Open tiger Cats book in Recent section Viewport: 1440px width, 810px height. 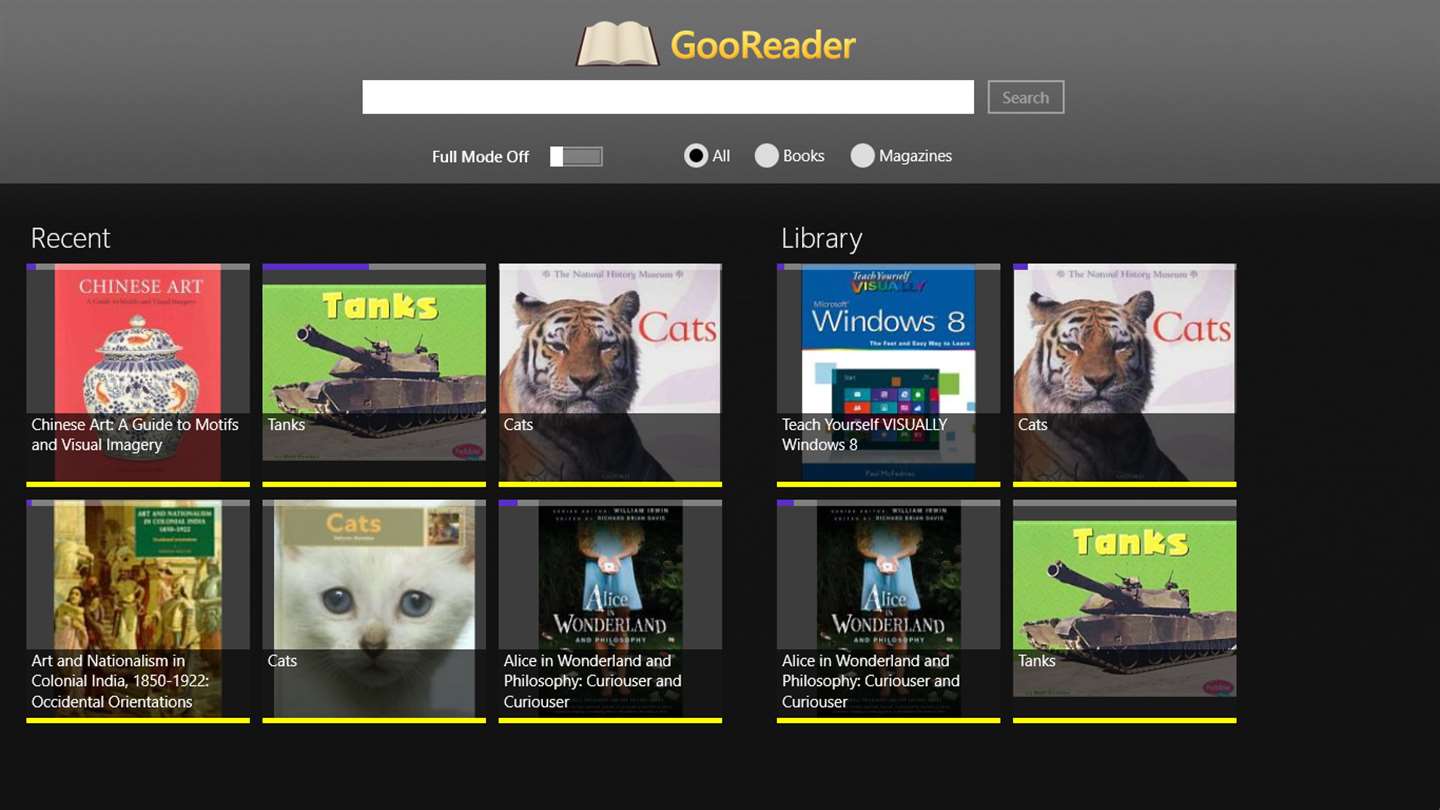[x=610, y=375]
